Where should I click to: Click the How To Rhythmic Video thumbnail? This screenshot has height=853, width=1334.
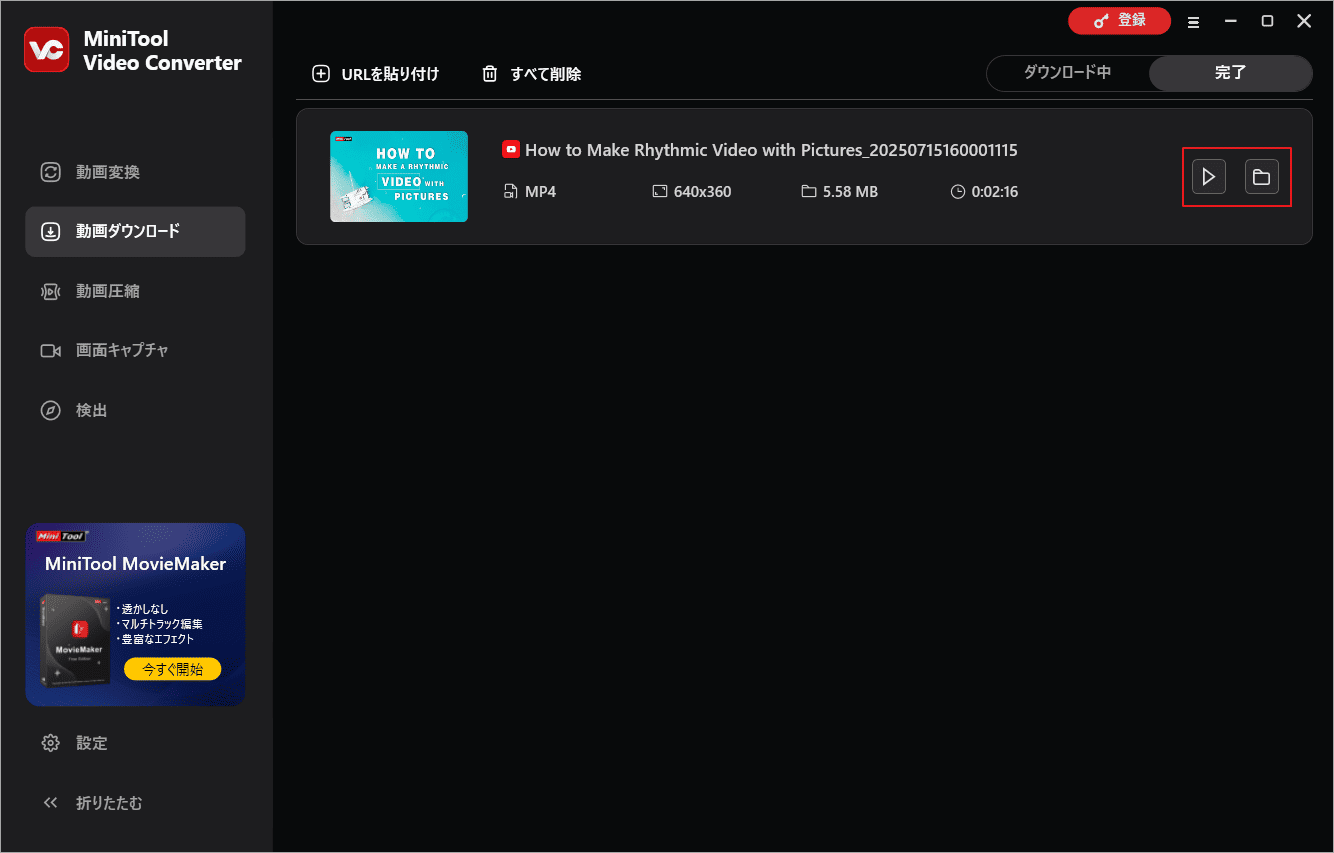coord(399,176)
